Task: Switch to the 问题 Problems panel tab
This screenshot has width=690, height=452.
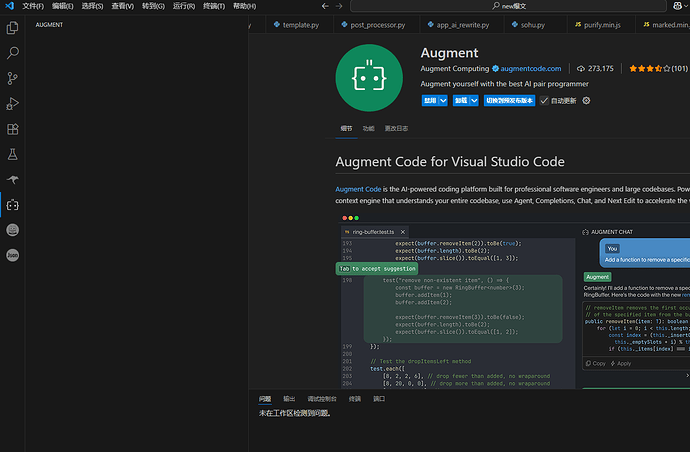Action: 265,399
